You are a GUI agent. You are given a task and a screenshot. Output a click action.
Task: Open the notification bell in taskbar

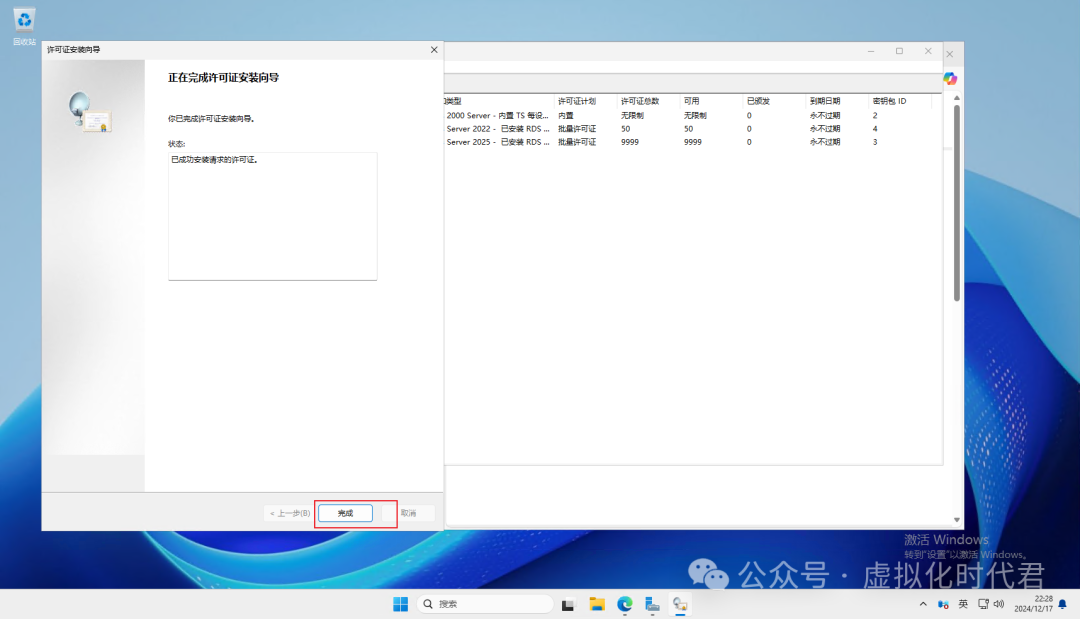pyautogui.click(x=1061, y=604)
